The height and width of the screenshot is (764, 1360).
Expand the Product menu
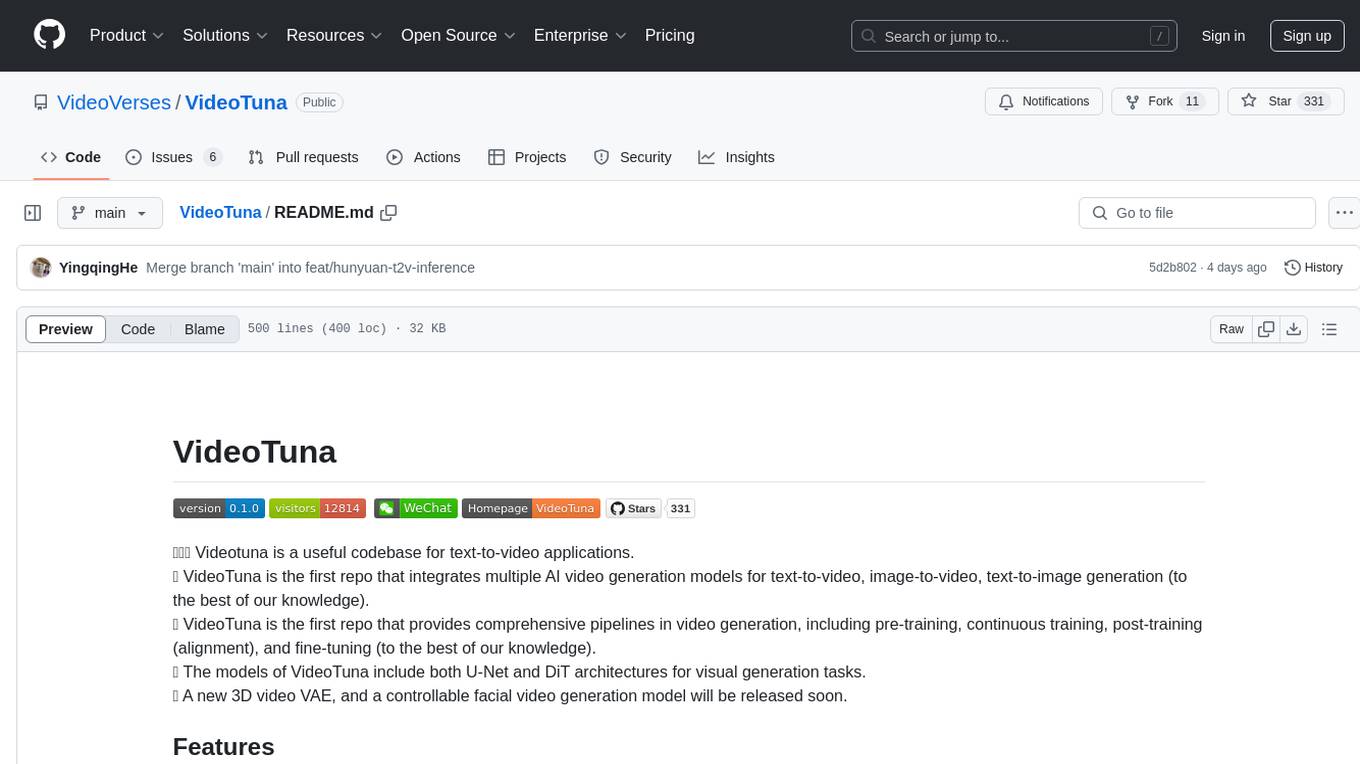(x=127, y=35)
